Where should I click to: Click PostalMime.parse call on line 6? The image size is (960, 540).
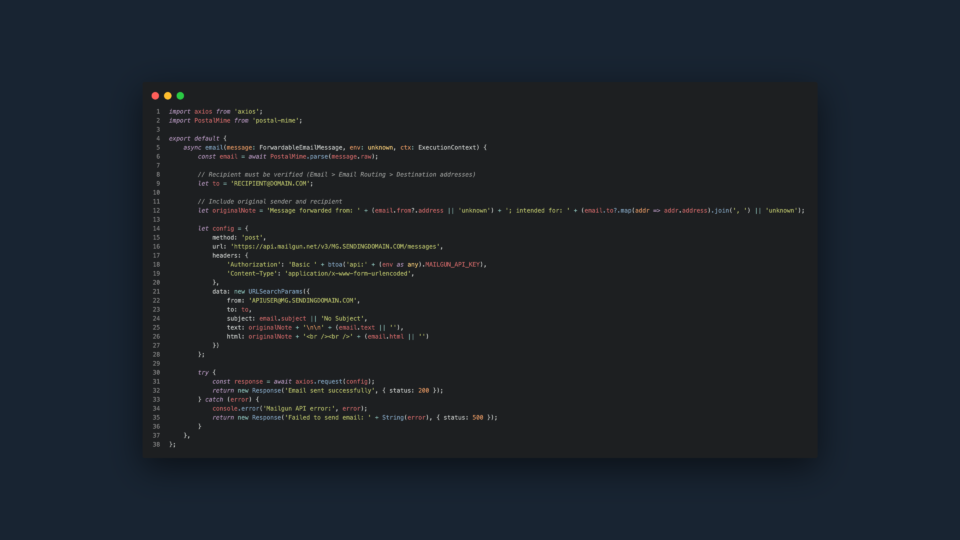[324, 157]
